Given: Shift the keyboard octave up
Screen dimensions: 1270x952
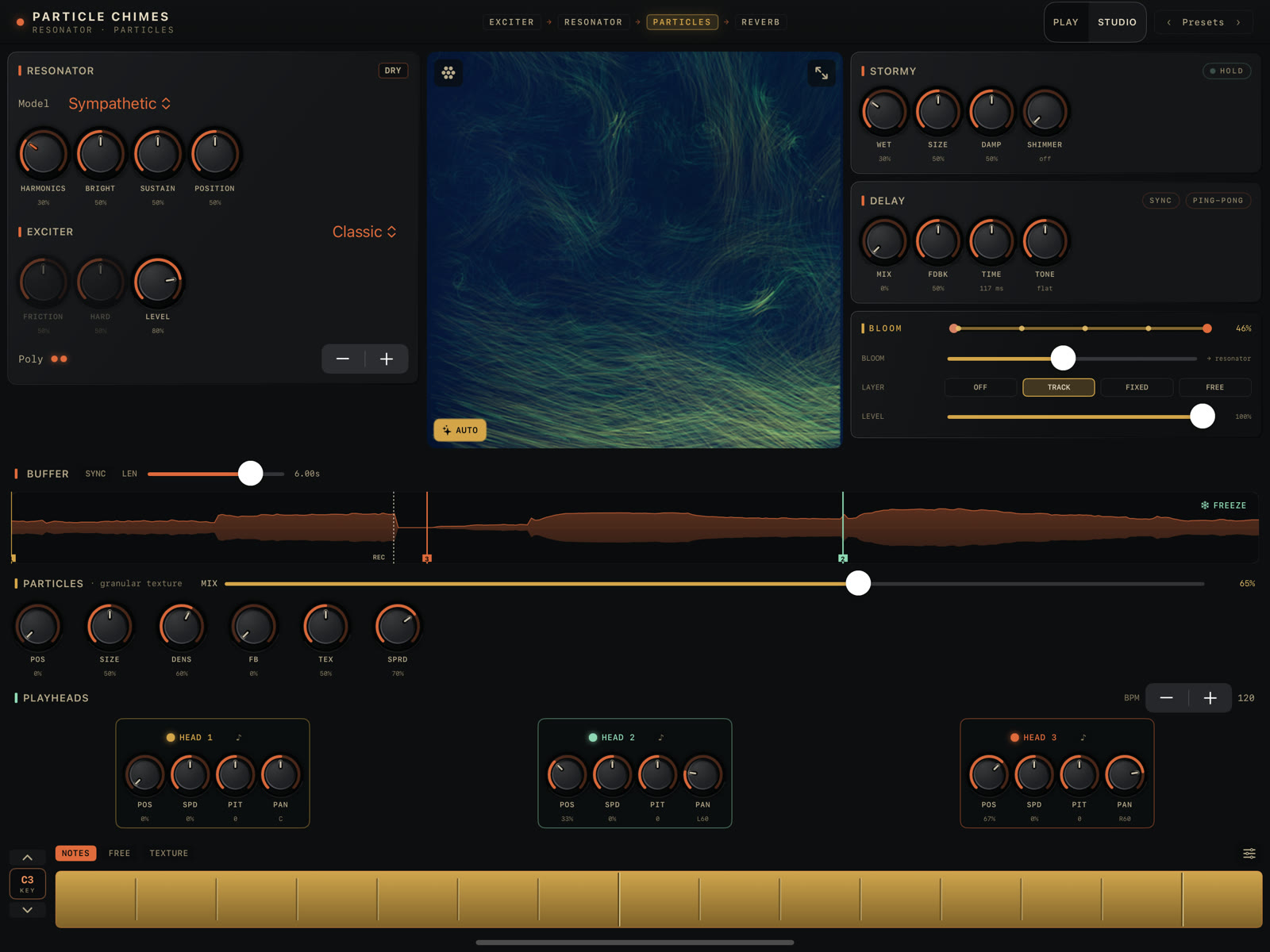Looking at the screenshot, I should point(27,858).
